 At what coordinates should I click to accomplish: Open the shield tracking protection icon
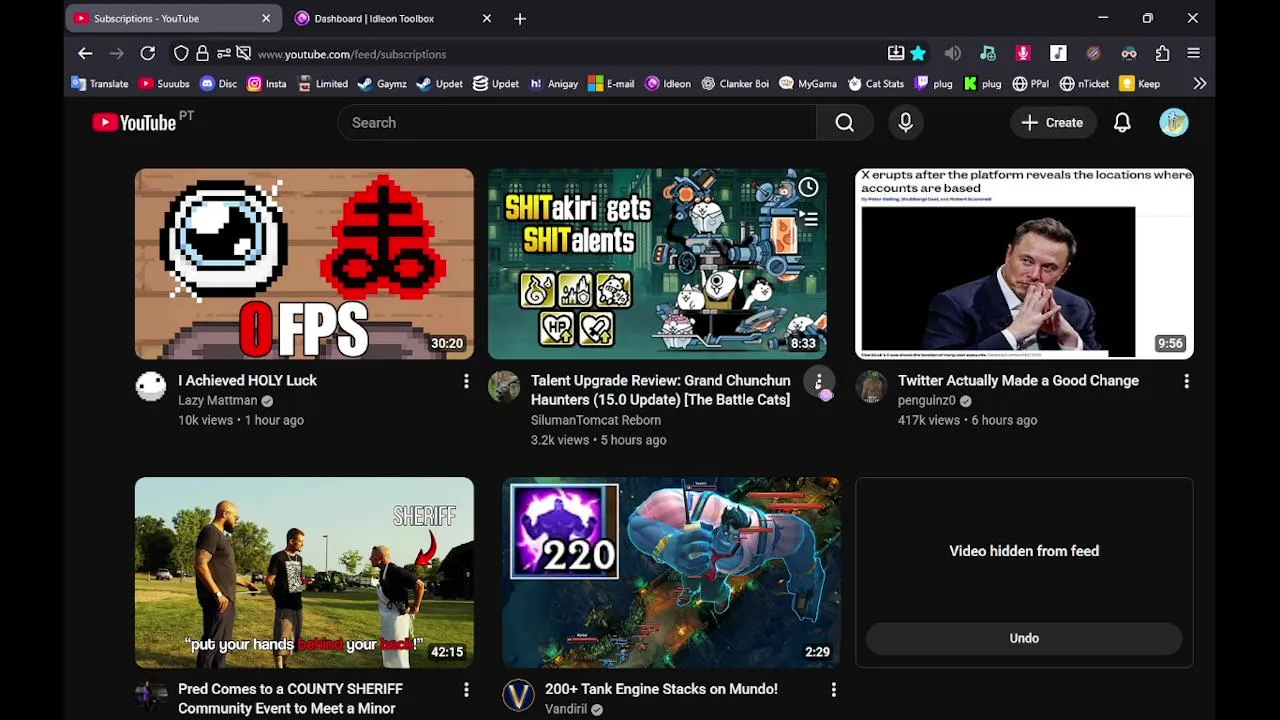point(181,54)
